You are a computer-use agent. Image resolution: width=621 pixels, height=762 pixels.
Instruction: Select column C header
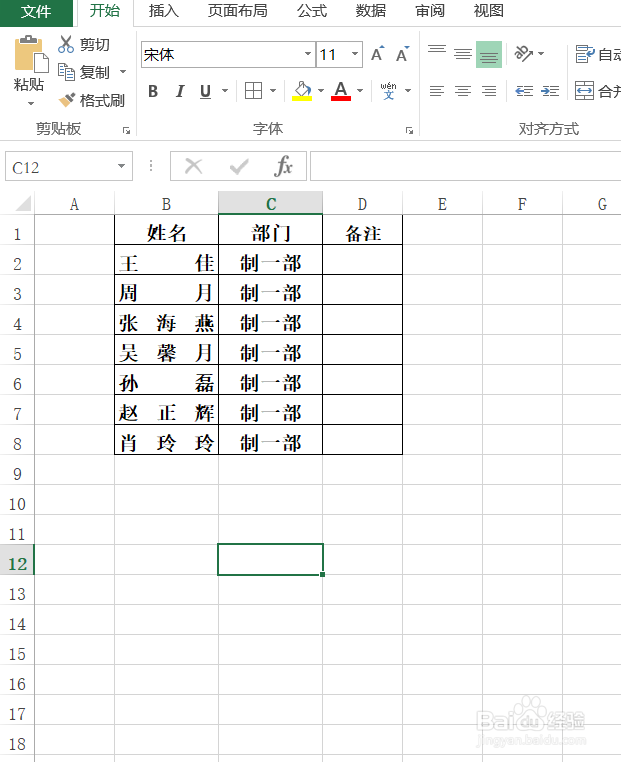271,203
